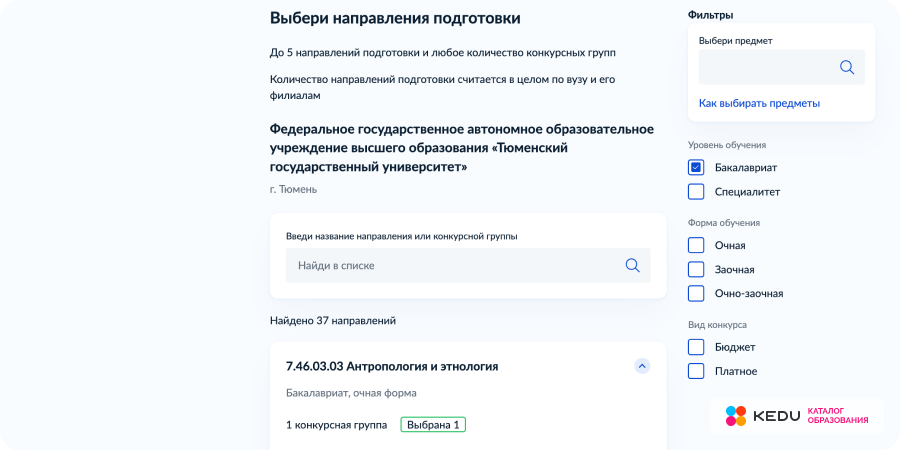Click the search icon in direction list field
This screenshot has width=900, height=450.
click(632, 265)
